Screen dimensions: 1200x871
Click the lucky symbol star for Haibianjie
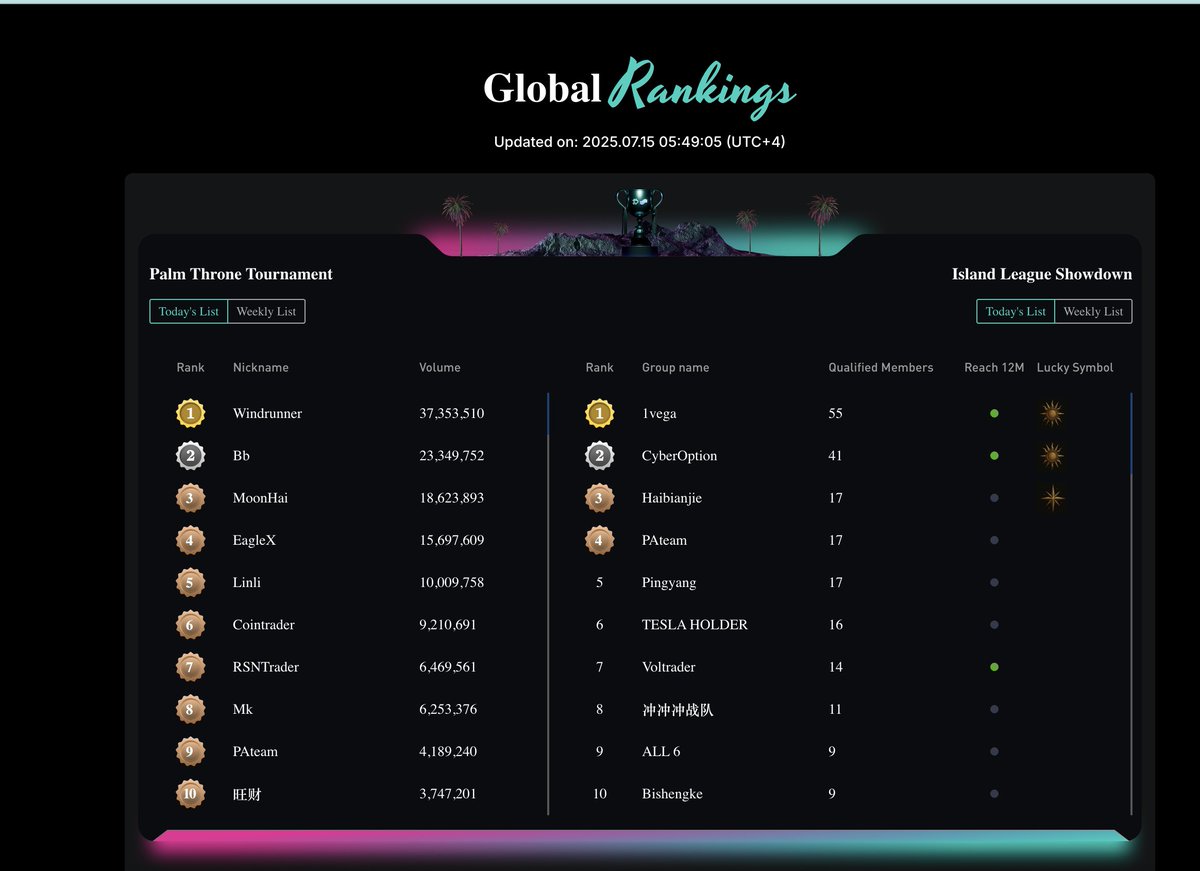[1051, 498]
